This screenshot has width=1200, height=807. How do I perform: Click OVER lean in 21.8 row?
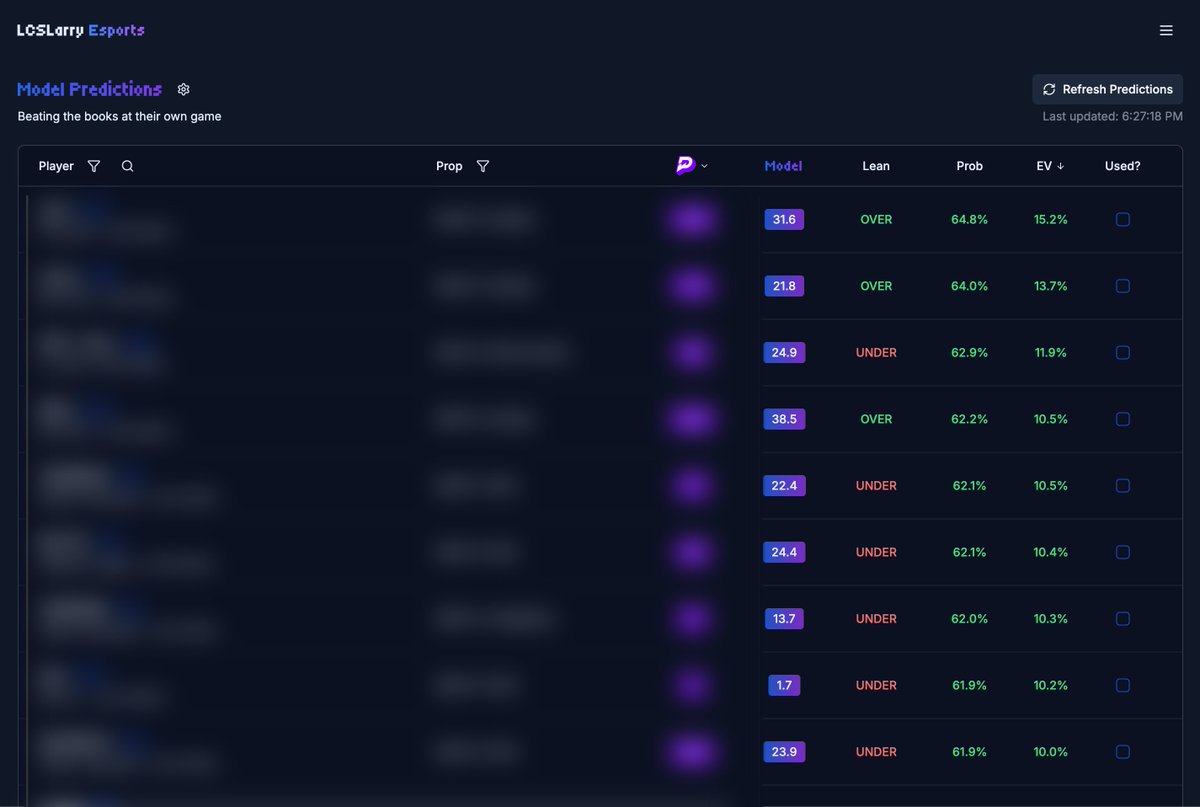(876, 286)
